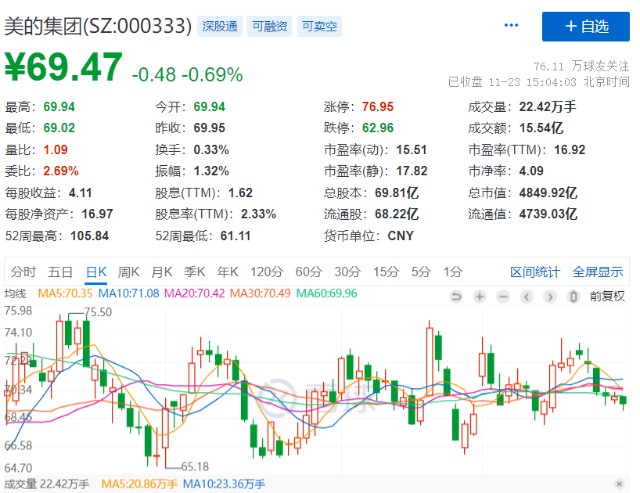Switch to the 60分 chart tab
Viewport: 640px width, 493px height.
[309, 272]
